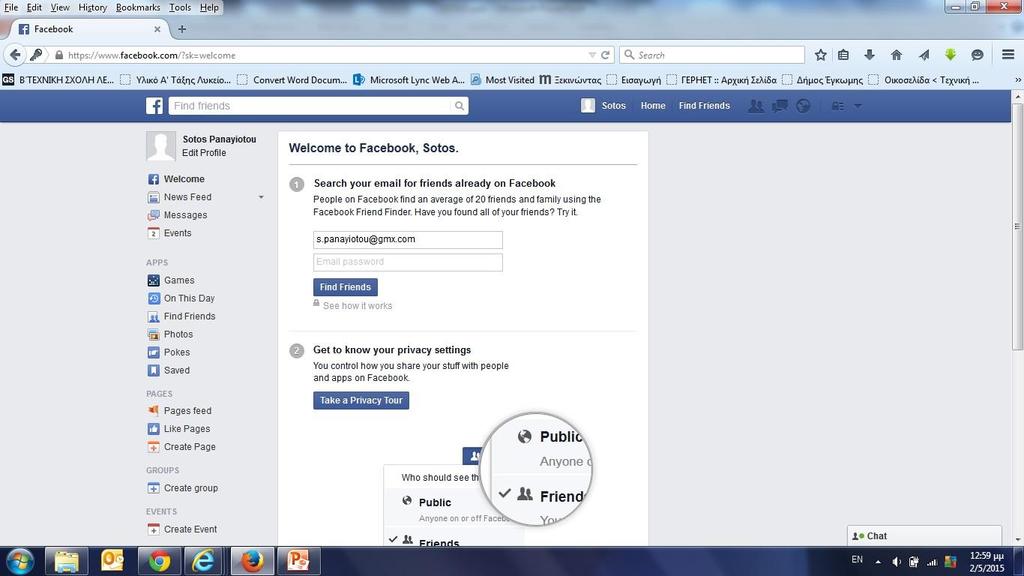
Task: Open Internet Explorer from the taskbar
Action: tap(204, 561)
